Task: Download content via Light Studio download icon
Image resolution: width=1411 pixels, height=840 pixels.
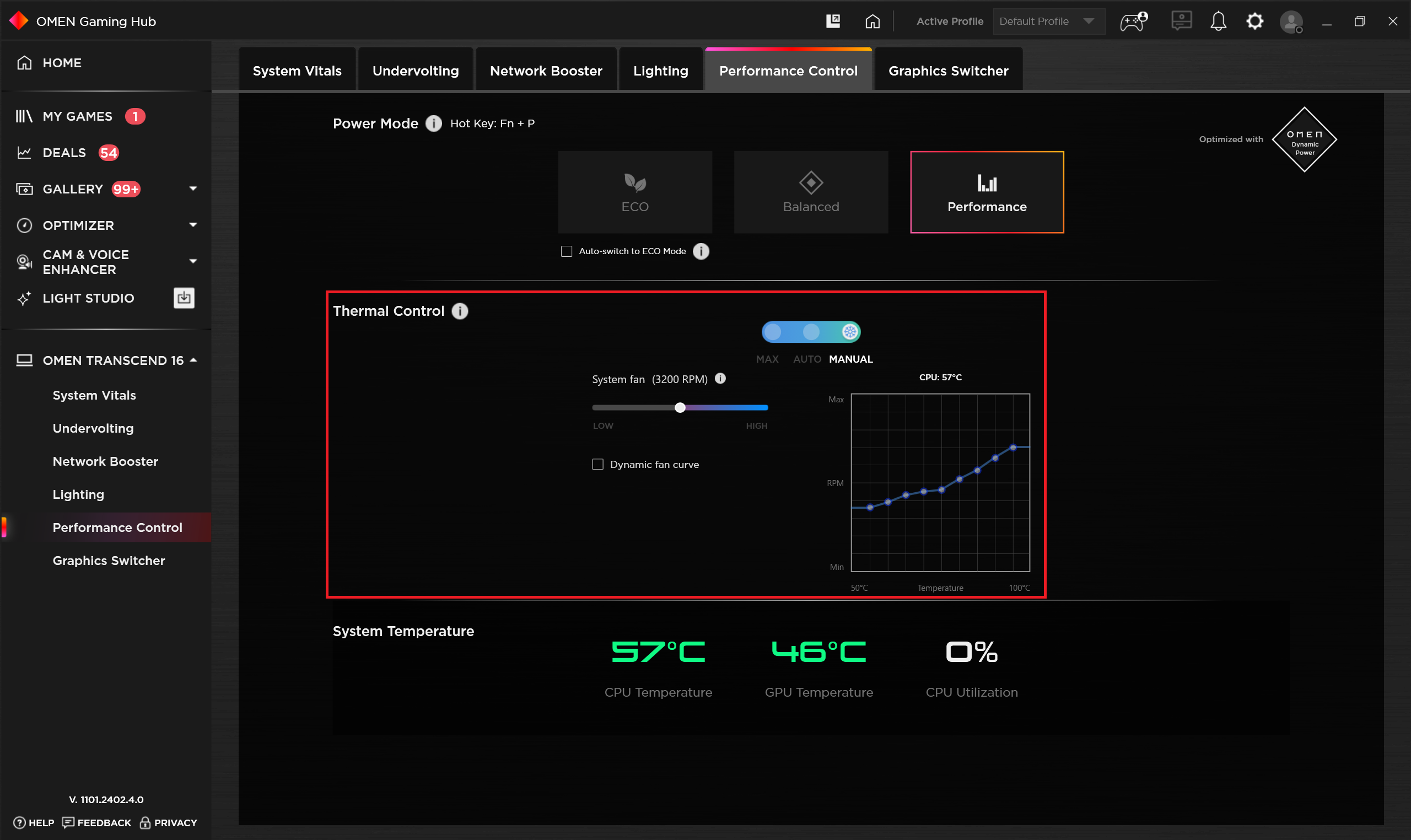Action: pyautogui.click(x=184, y=298)
